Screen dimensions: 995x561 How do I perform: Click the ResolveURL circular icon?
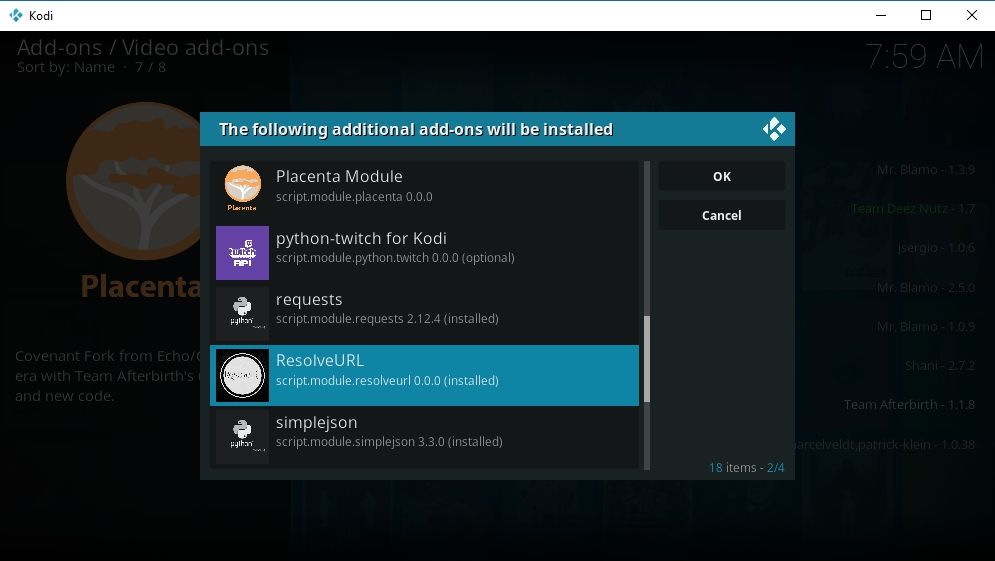[242, 375]
